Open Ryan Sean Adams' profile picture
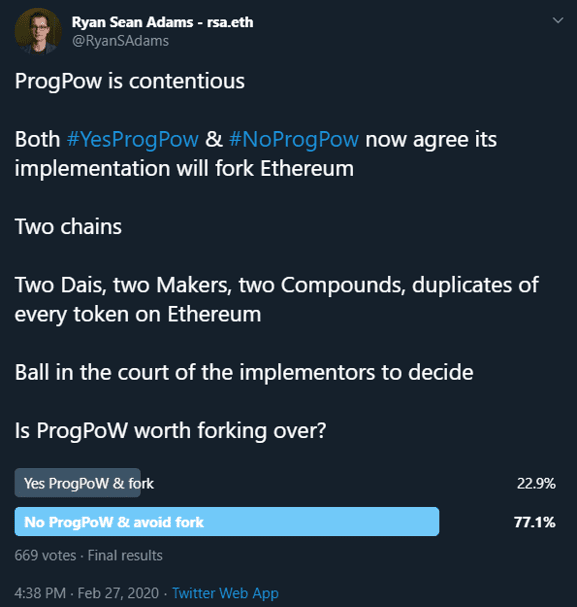Image resolution: width=577 pixels, height=607 pixels. (x=38, y=31)
